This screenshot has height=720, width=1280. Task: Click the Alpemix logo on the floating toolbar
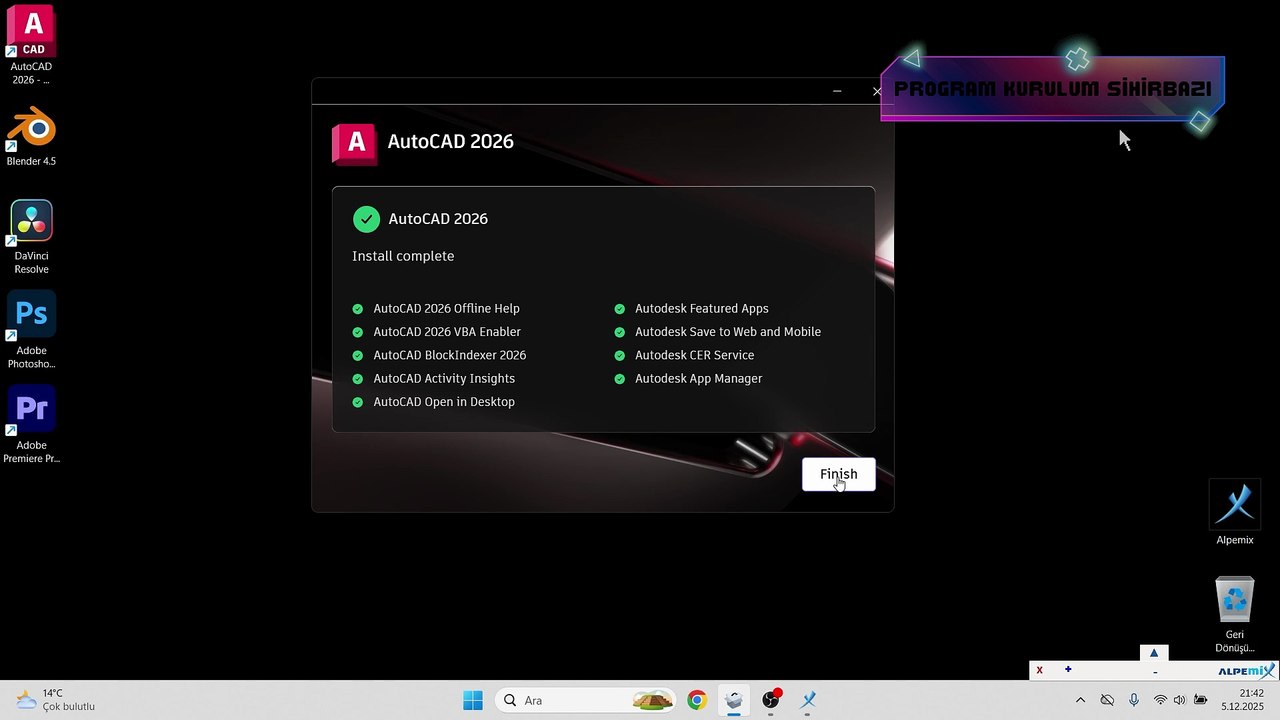[1246, 671]
